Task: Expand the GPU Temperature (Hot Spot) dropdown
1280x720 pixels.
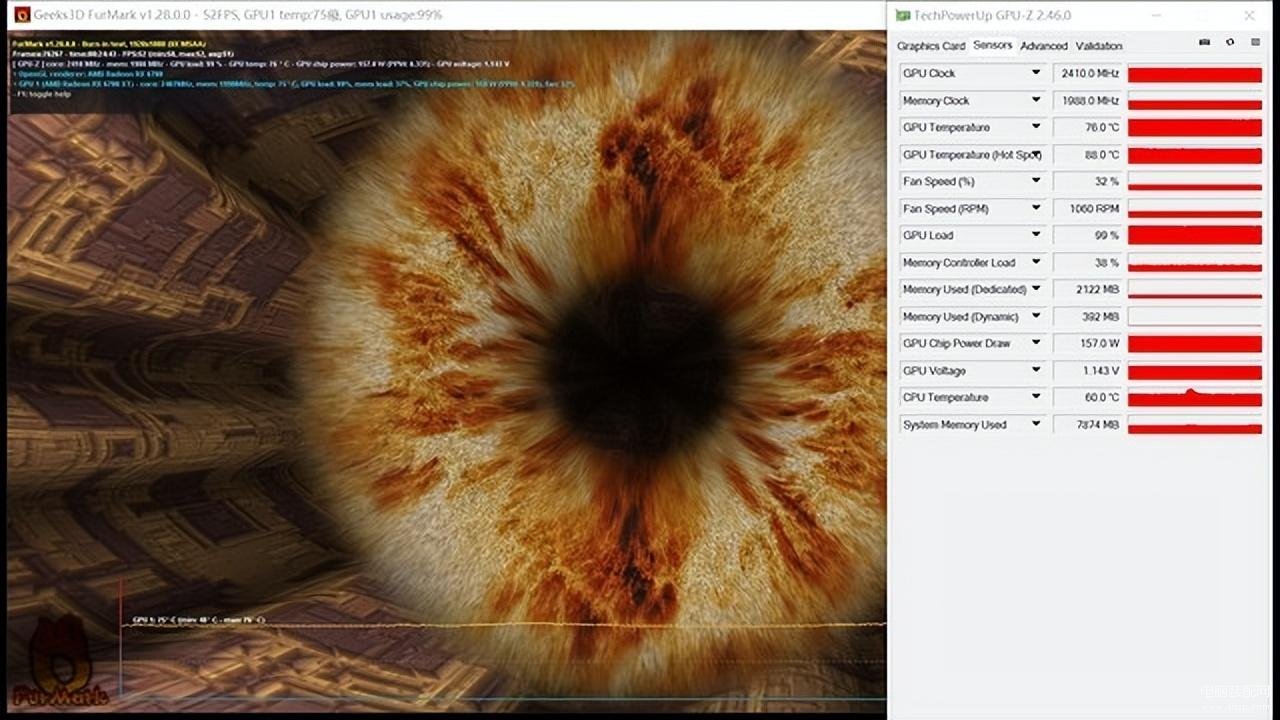Action: 1036,154
